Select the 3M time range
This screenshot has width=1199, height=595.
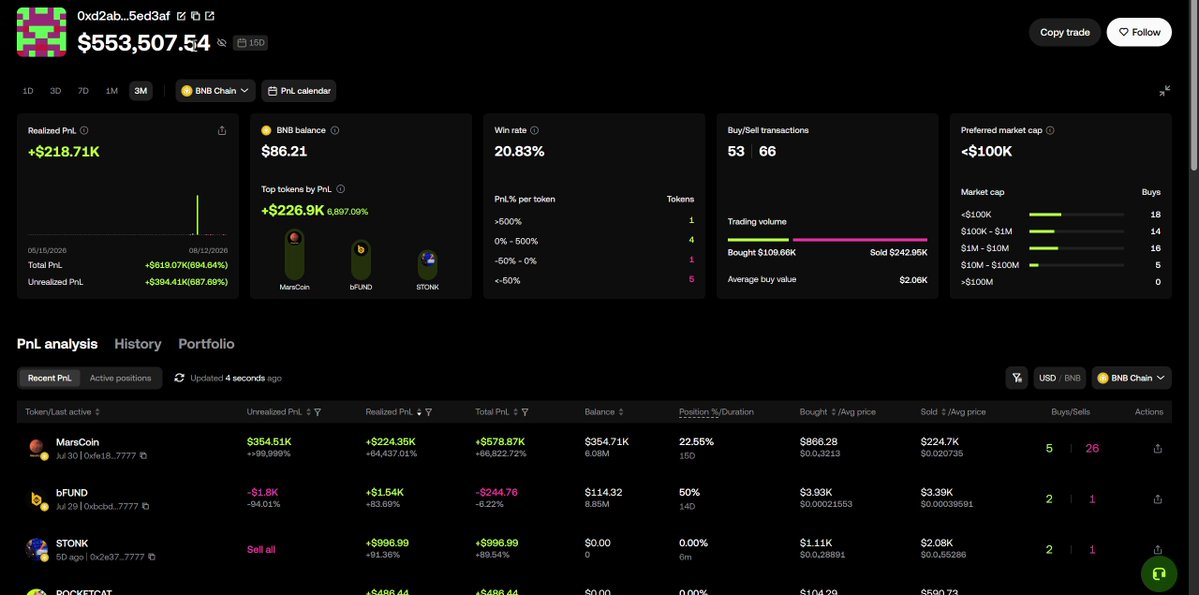[141, 91]
